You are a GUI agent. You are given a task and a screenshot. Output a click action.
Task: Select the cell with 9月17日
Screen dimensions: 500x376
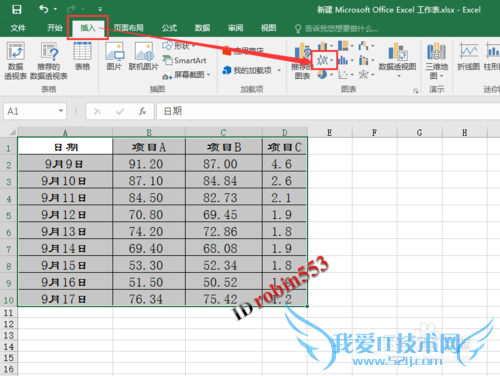[x=65, y=299]
